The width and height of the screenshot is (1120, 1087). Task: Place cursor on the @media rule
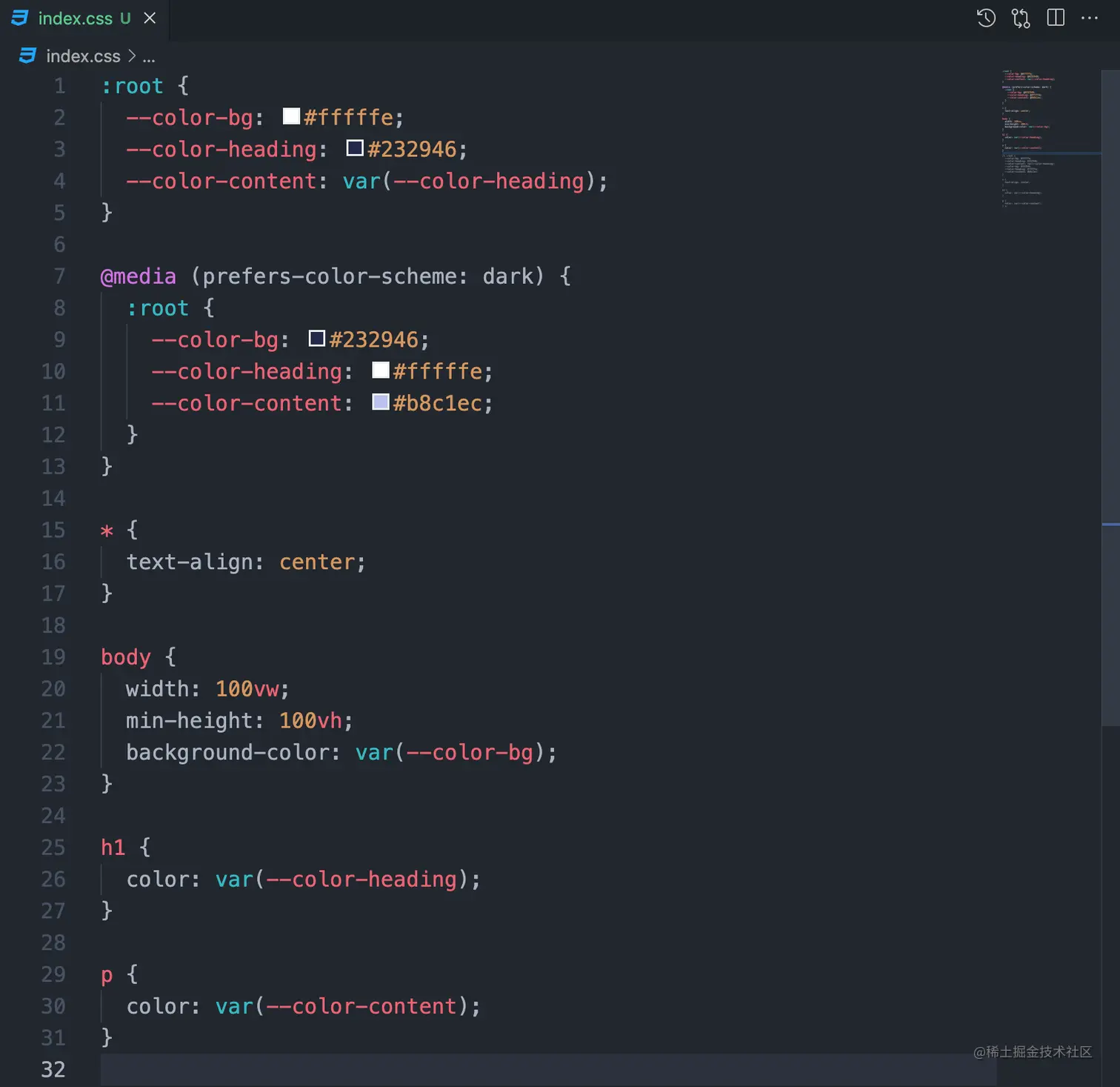click(x=138, y=276)
